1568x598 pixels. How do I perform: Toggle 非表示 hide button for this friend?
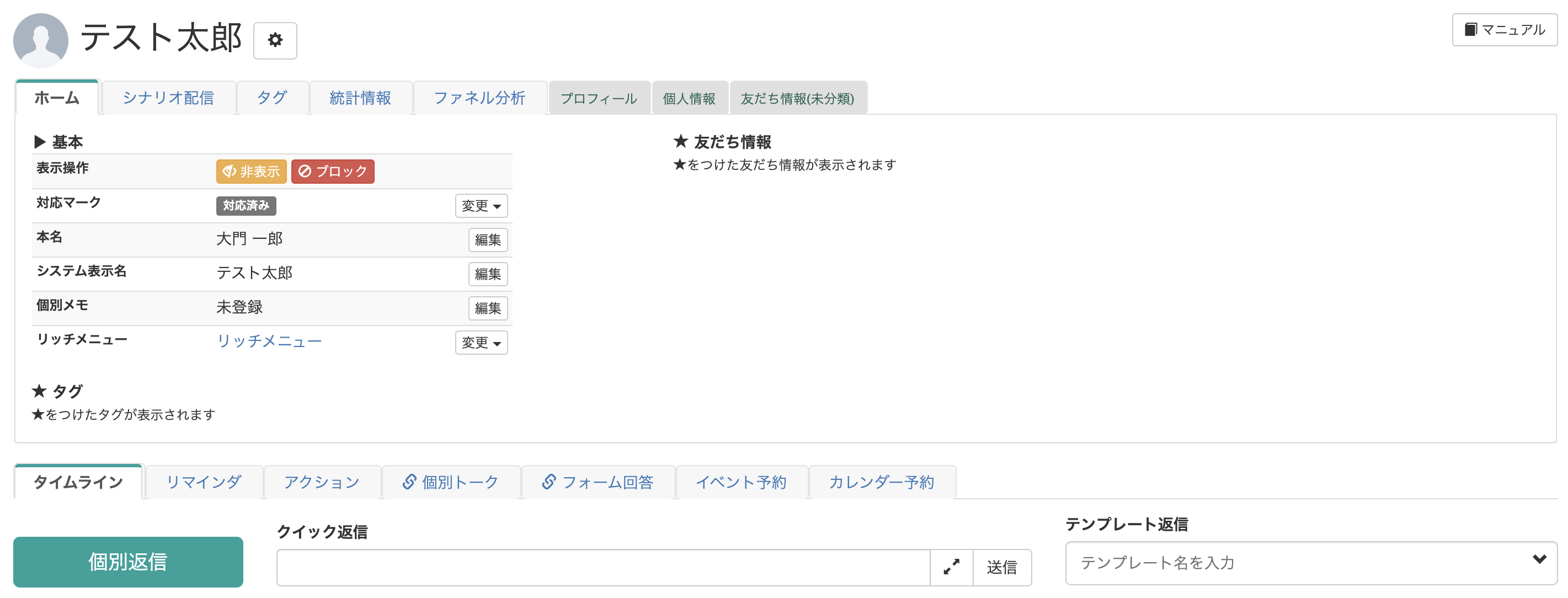tap(251, 172)
